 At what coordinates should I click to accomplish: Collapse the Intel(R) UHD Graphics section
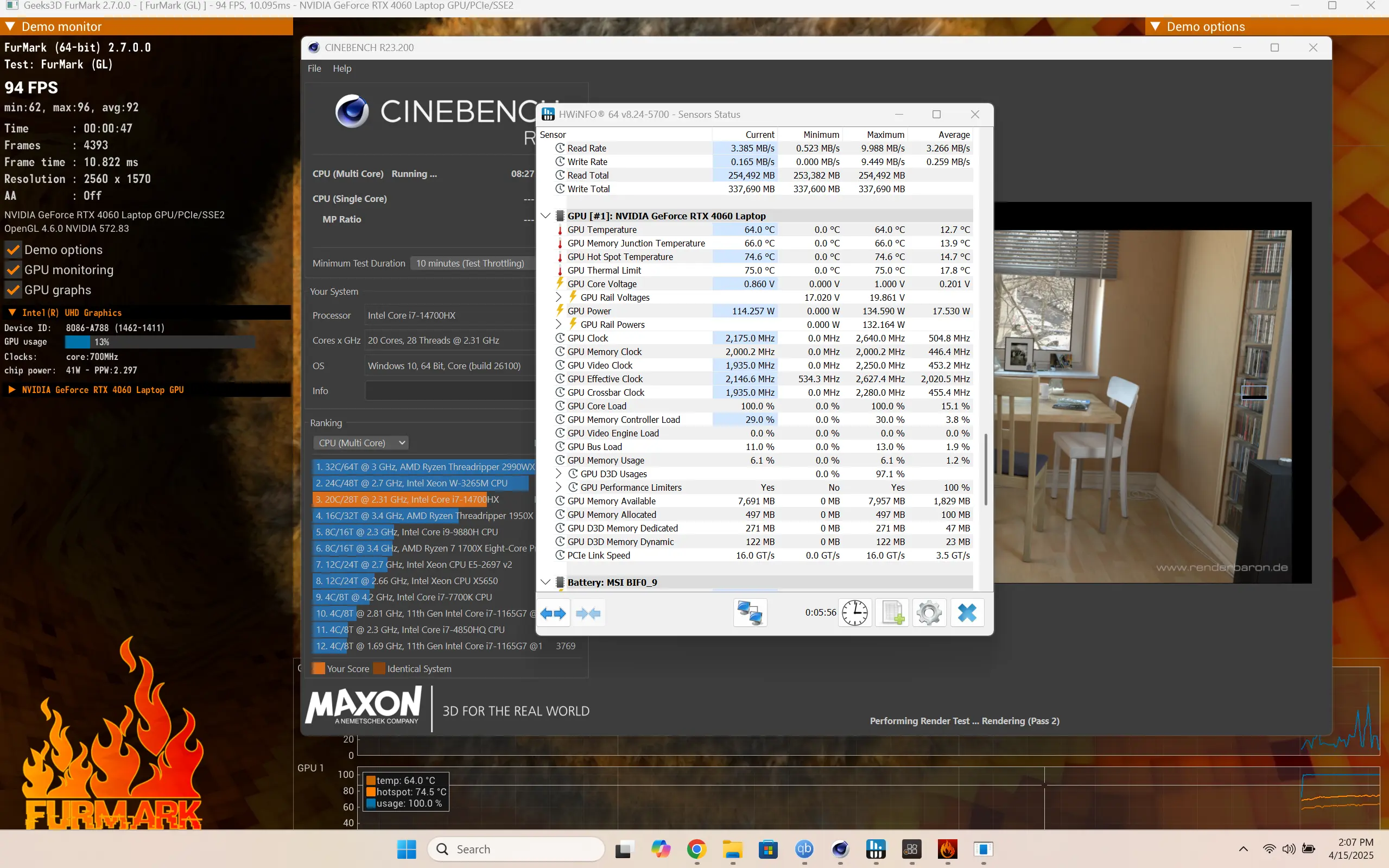tap(12, 312)
